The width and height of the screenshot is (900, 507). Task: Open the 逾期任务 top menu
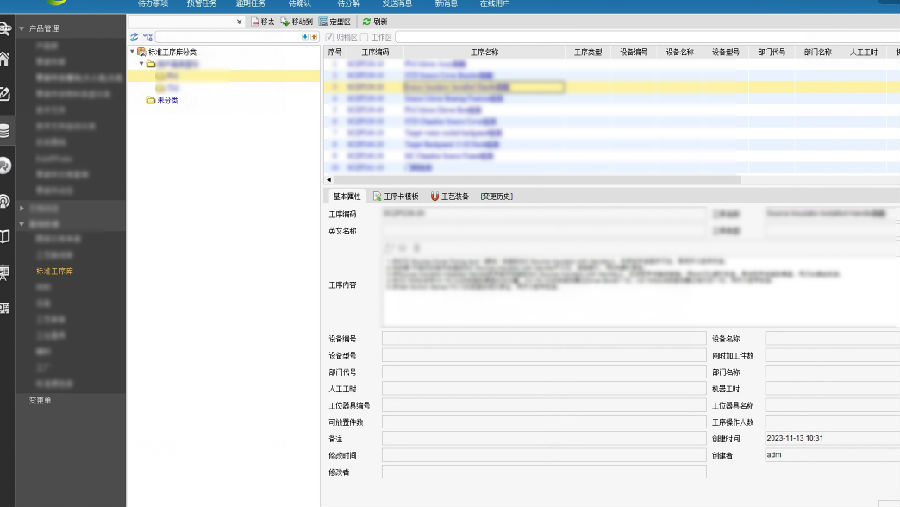pyautogui.click(x=250, y=3)
